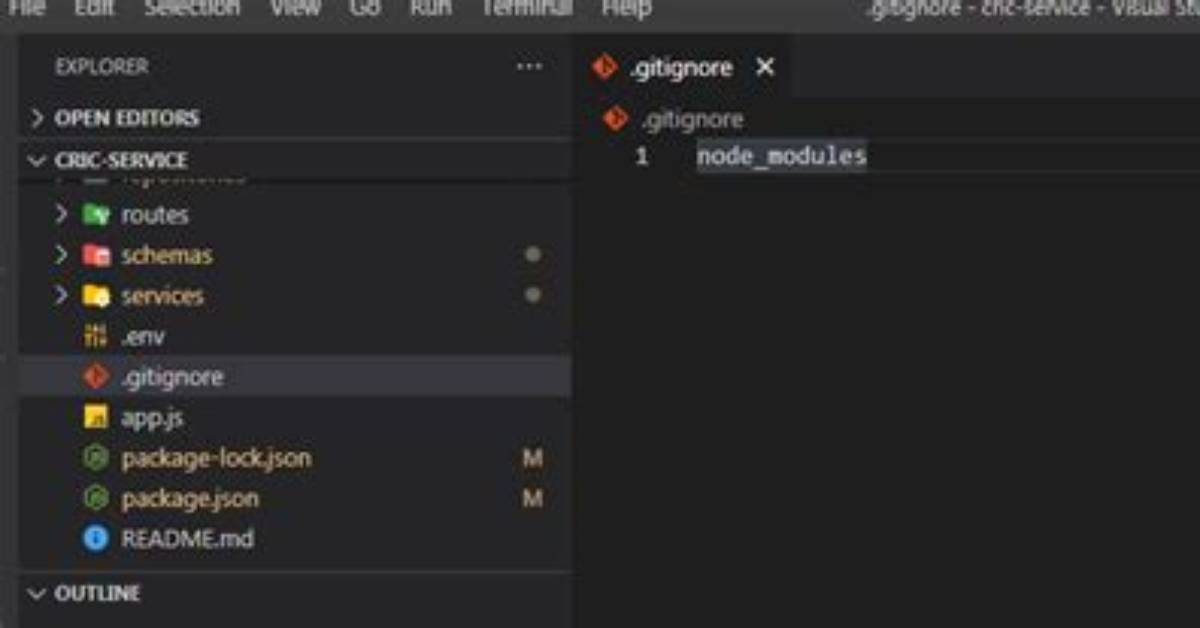This screenshot has width=1200, height=628.
Task: Click line number 1 in gutter
Action: (642, 157)
